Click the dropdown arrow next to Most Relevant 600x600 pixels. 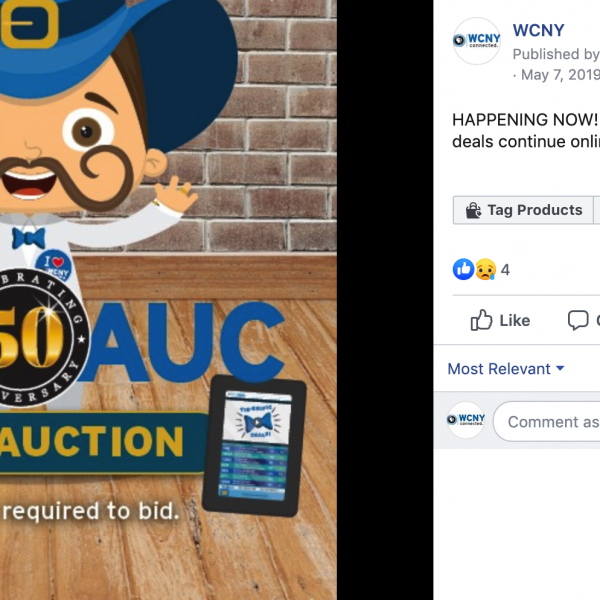point(560,368)
